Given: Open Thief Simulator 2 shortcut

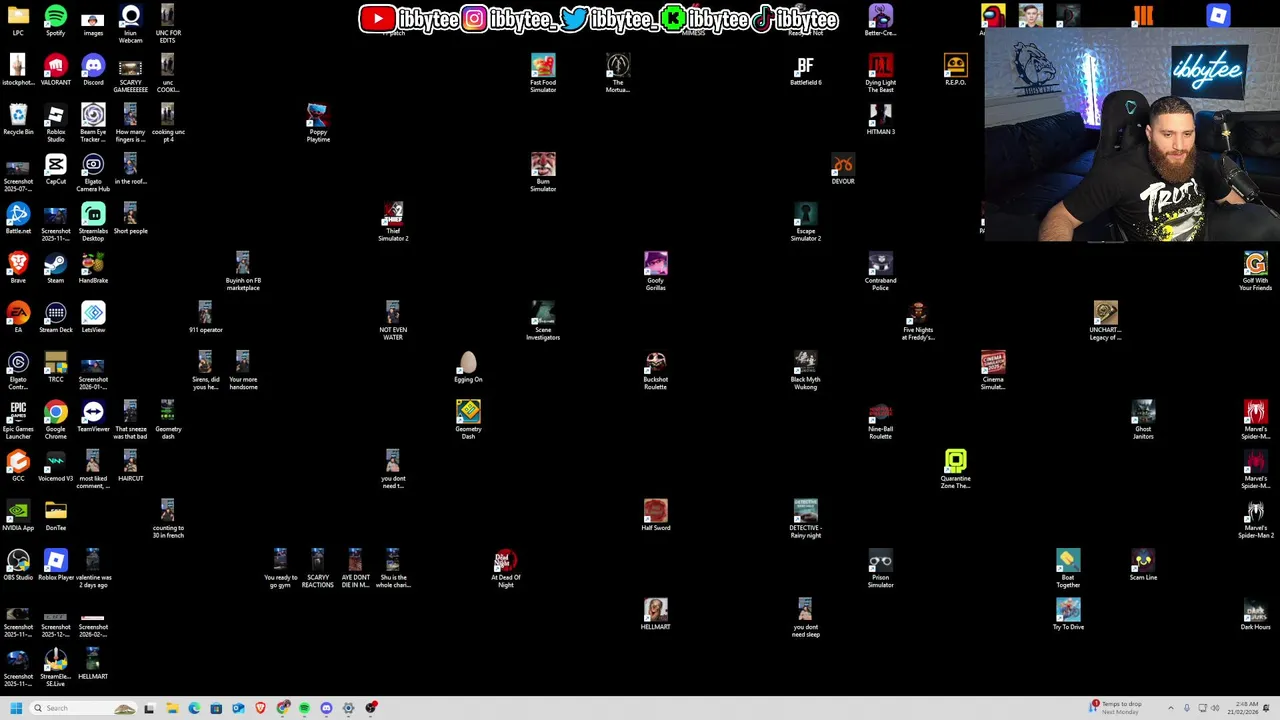Looking at the screenshot, I should 393,221.
